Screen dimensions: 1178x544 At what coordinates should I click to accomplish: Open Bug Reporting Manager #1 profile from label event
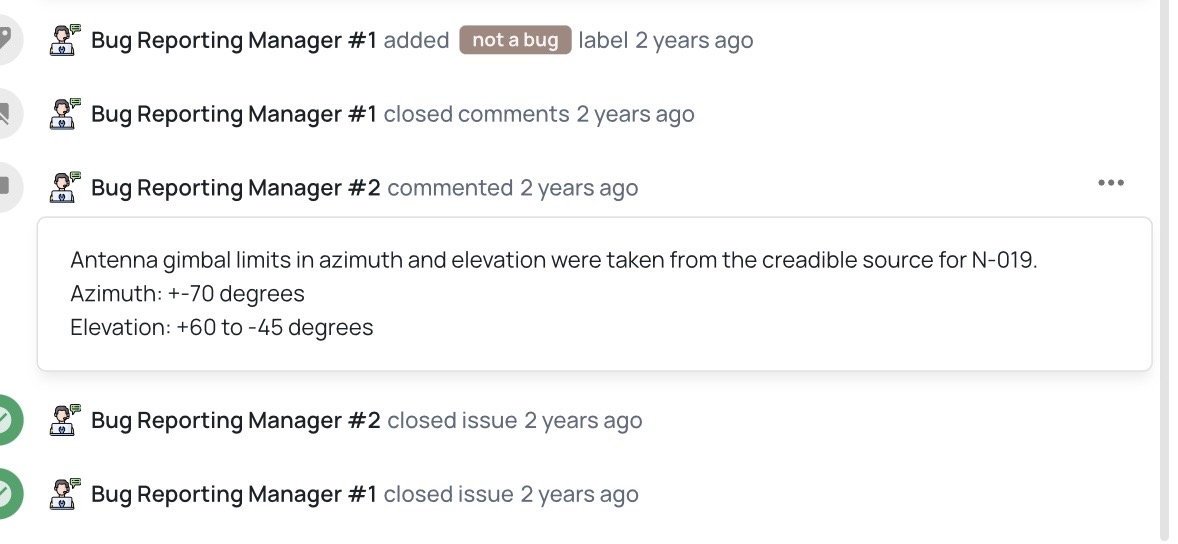click(x=234, y=40)
